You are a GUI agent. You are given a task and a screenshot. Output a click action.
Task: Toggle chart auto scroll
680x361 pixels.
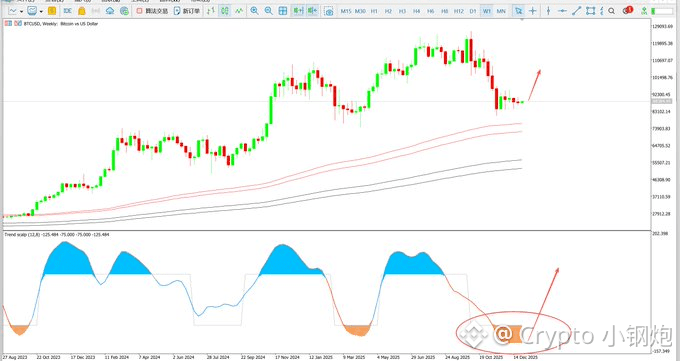298,11
